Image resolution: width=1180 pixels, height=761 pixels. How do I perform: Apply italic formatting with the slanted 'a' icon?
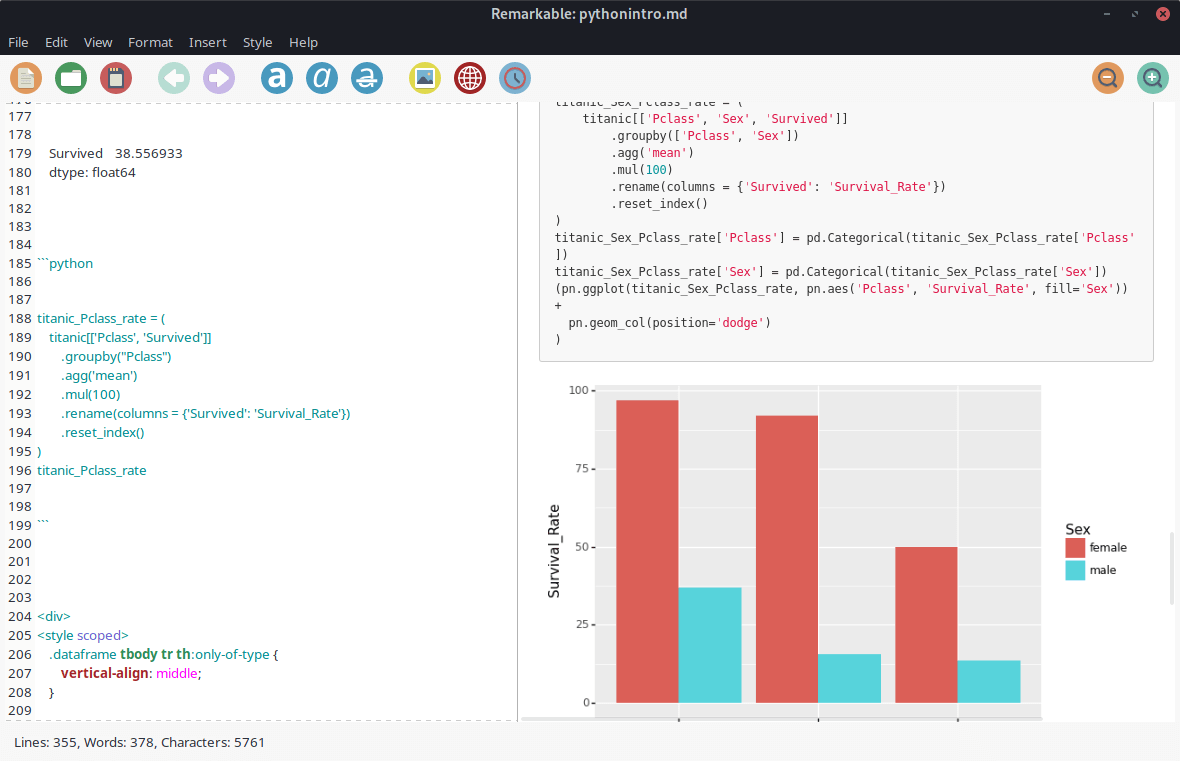tap(322, 78)
